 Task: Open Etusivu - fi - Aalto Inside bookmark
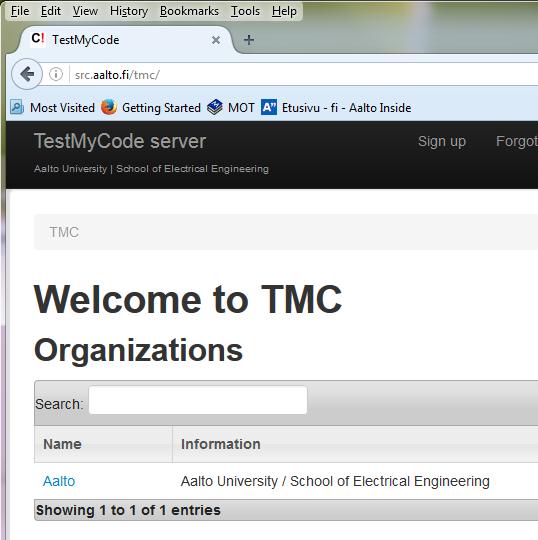point(336,107)
